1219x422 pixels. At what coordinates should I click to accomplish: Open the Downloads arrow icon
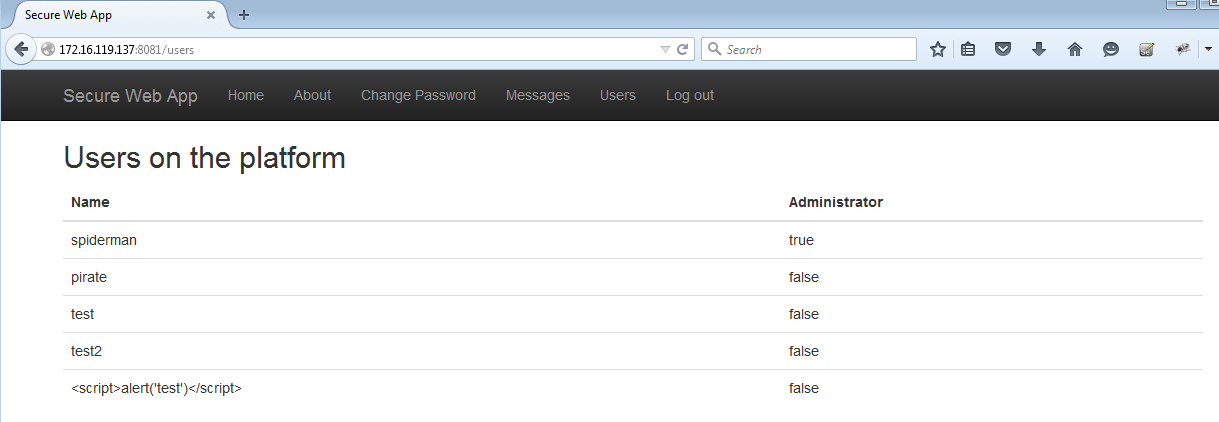(1039, 49)
